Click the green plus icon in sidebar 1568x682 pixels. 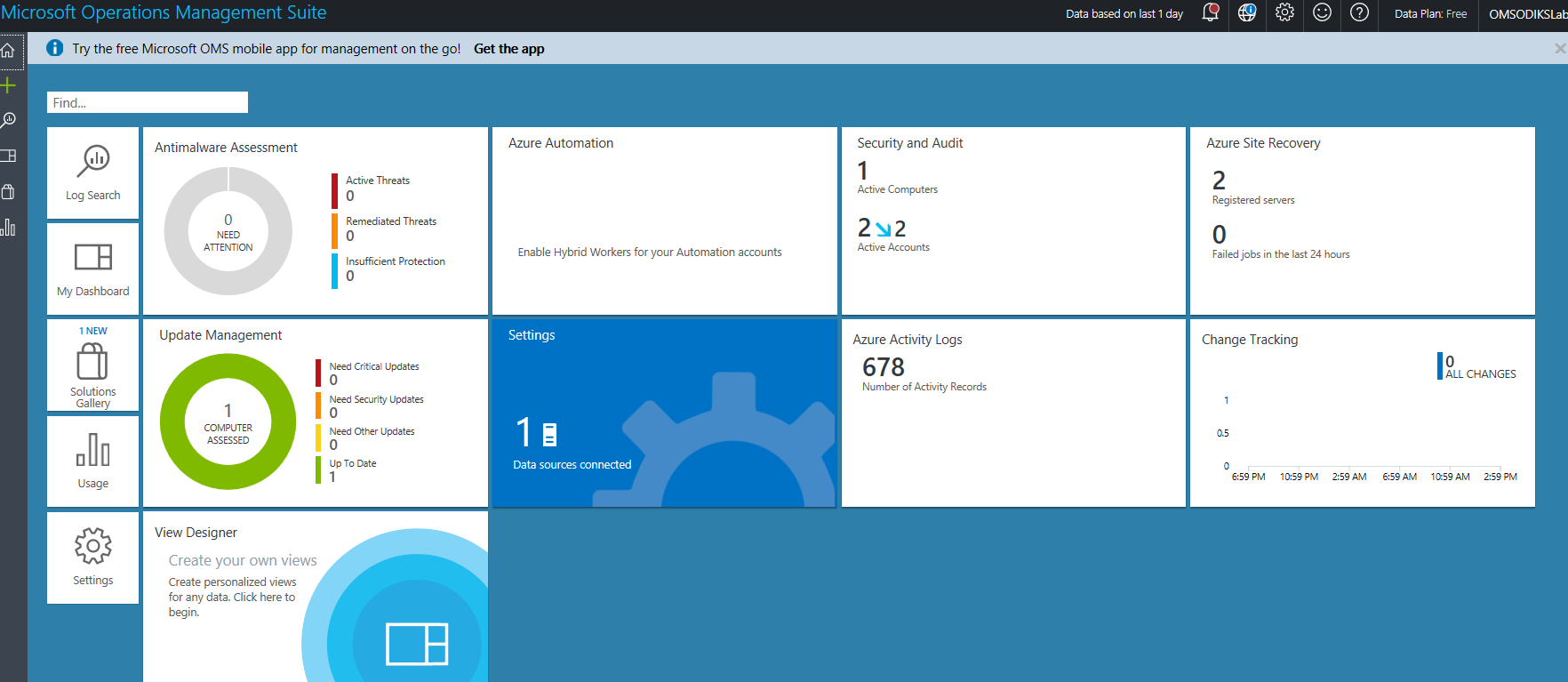point(8,85)
